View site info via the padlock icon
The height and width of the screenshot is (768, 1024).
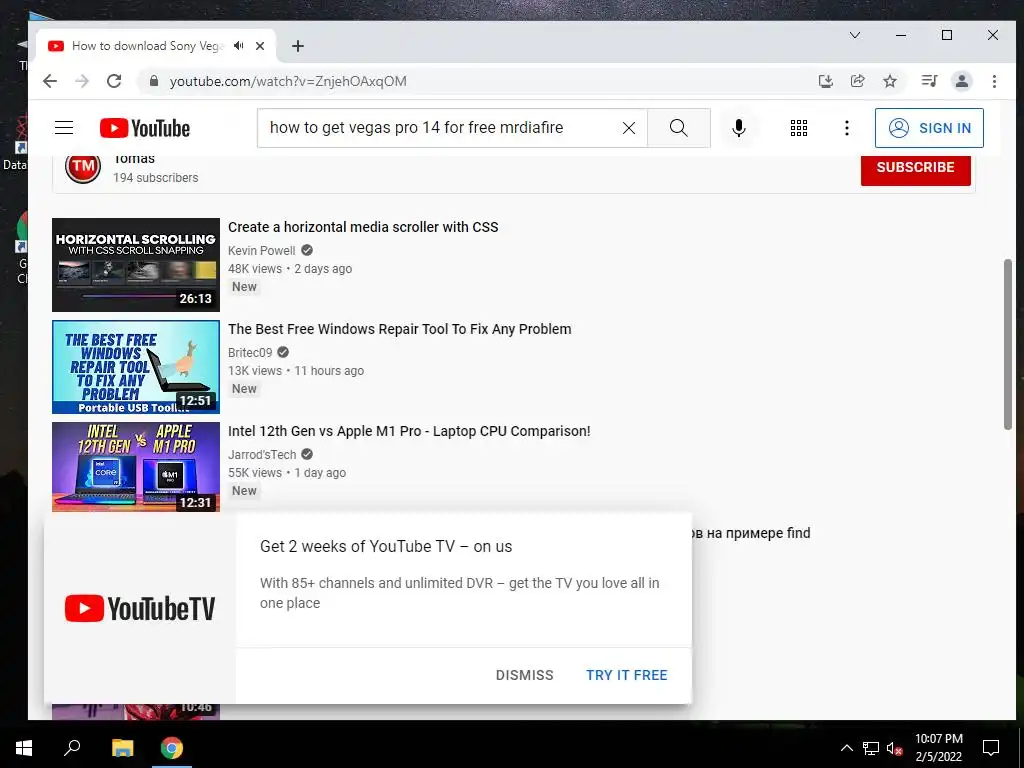[154, 81]
